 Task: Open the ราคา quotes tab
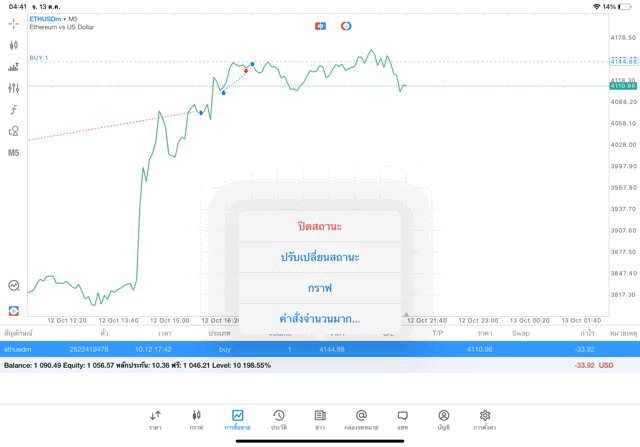(155, 419)
